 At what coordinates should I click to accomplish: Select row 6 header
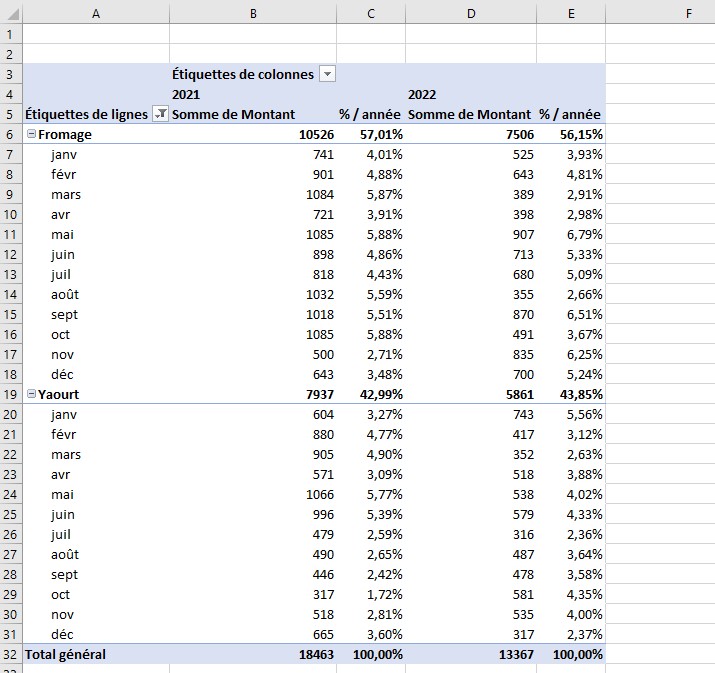pos(11,135)
